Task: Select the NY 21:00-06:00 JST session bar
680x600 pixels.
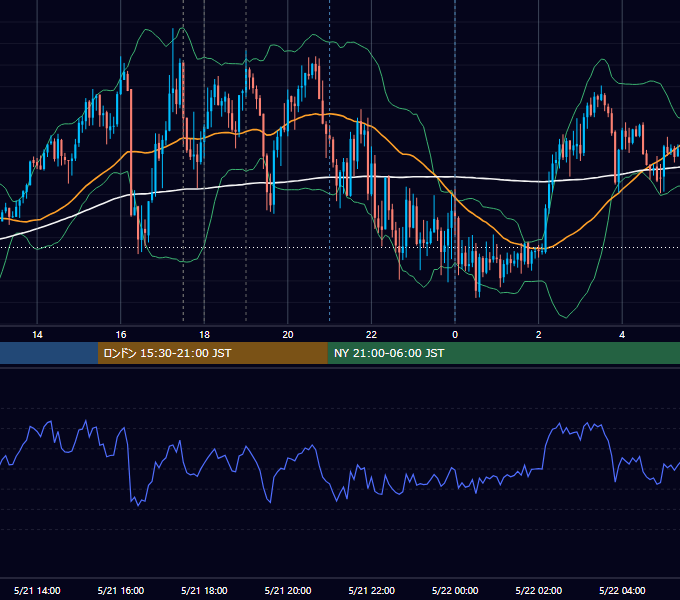Action: (503, 353)
